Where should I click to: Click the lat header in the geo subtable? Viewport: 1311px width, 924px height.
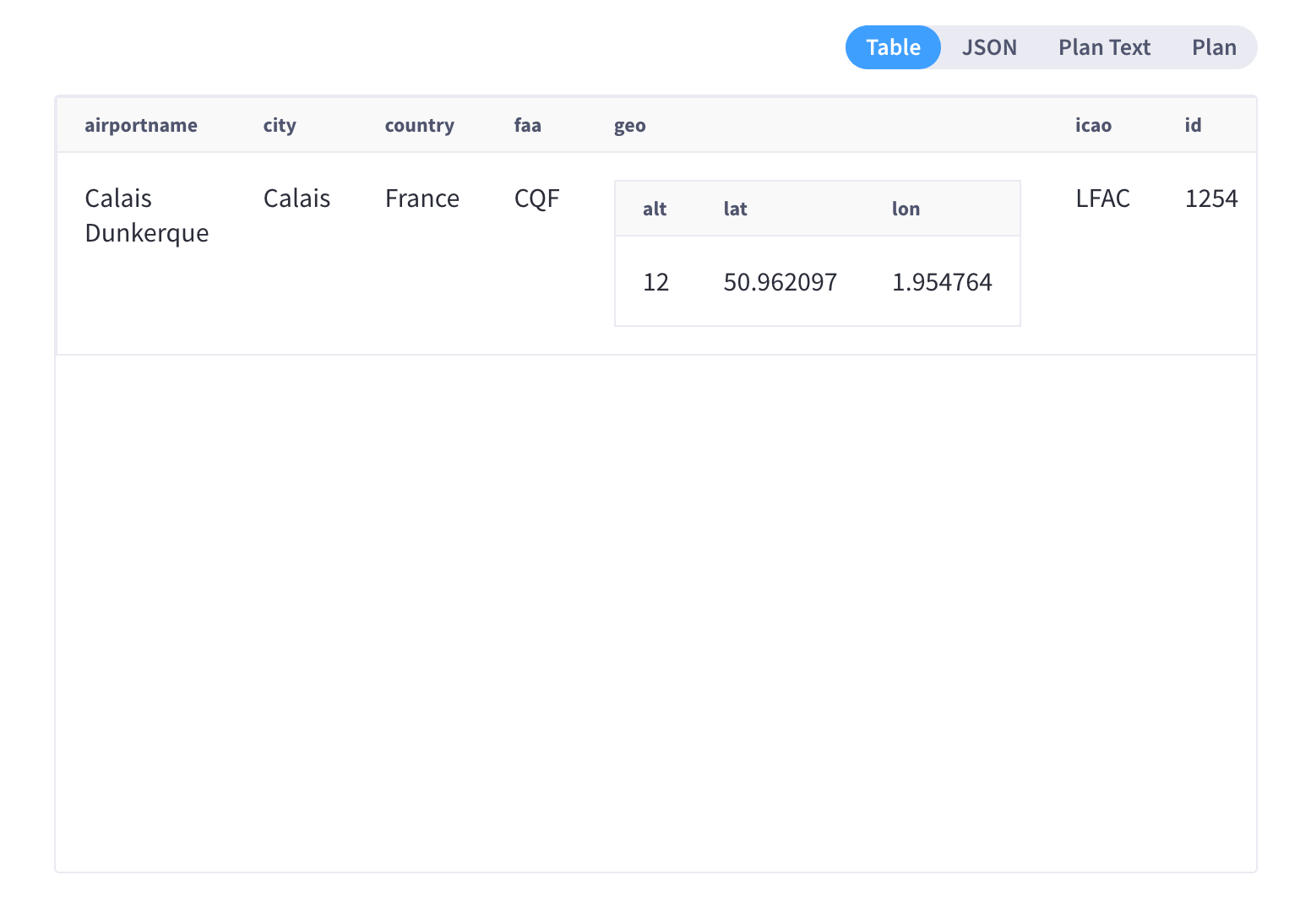click(x=734, y=208)
